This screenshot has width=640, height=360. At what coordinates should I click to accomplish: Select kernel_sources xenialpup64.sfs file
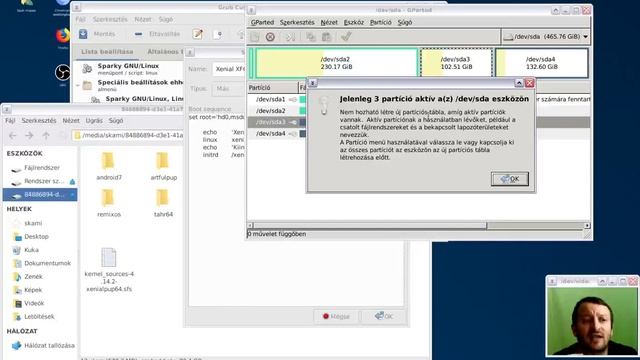(109, 269)
